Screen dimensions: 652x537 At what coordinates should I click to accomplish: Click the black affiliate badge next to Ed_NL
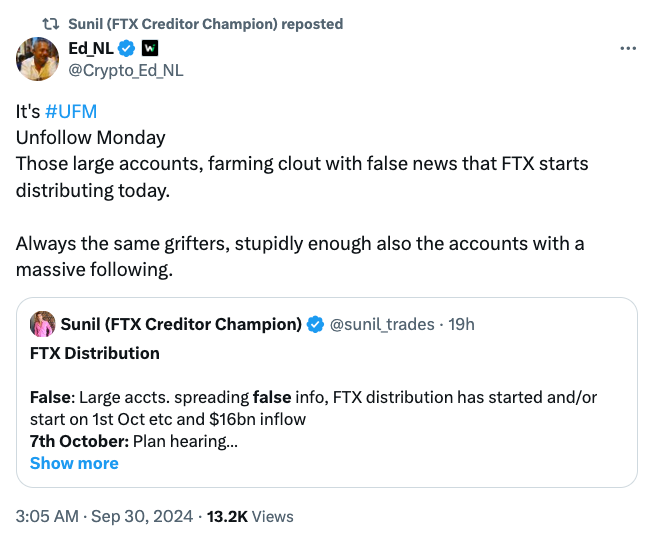coord(150,48)
